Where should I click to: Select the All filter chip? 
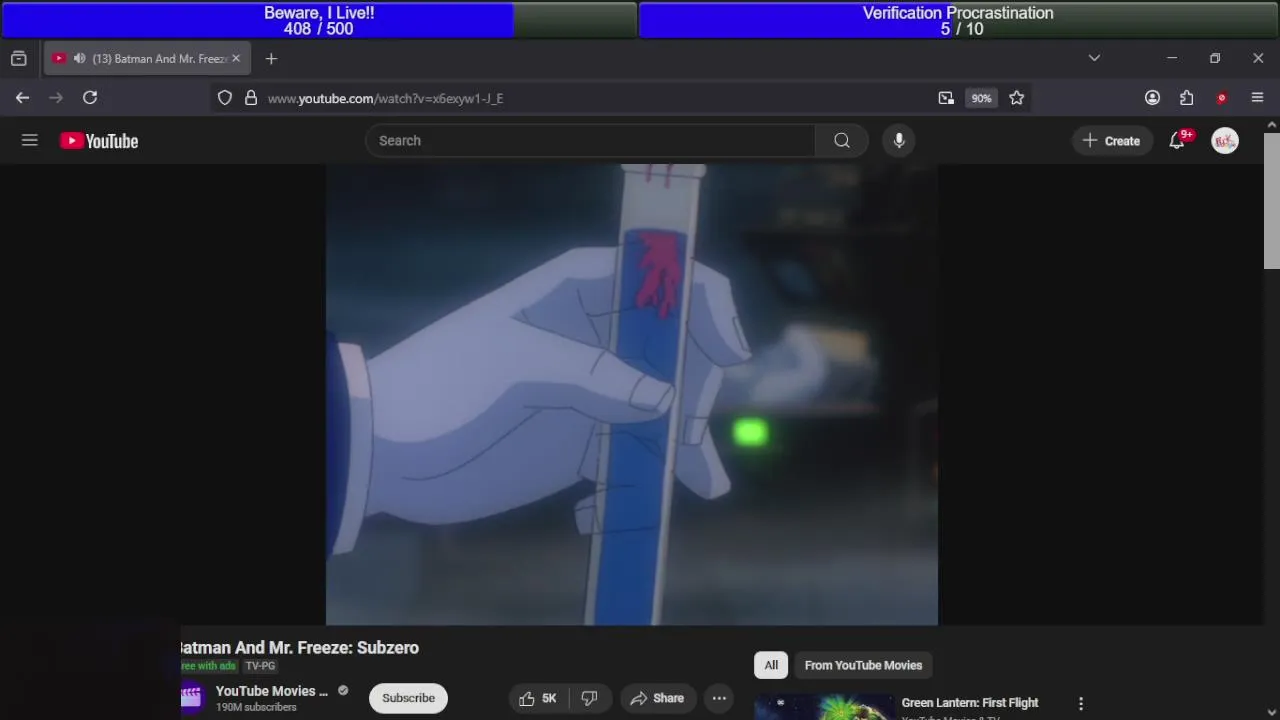771,665
